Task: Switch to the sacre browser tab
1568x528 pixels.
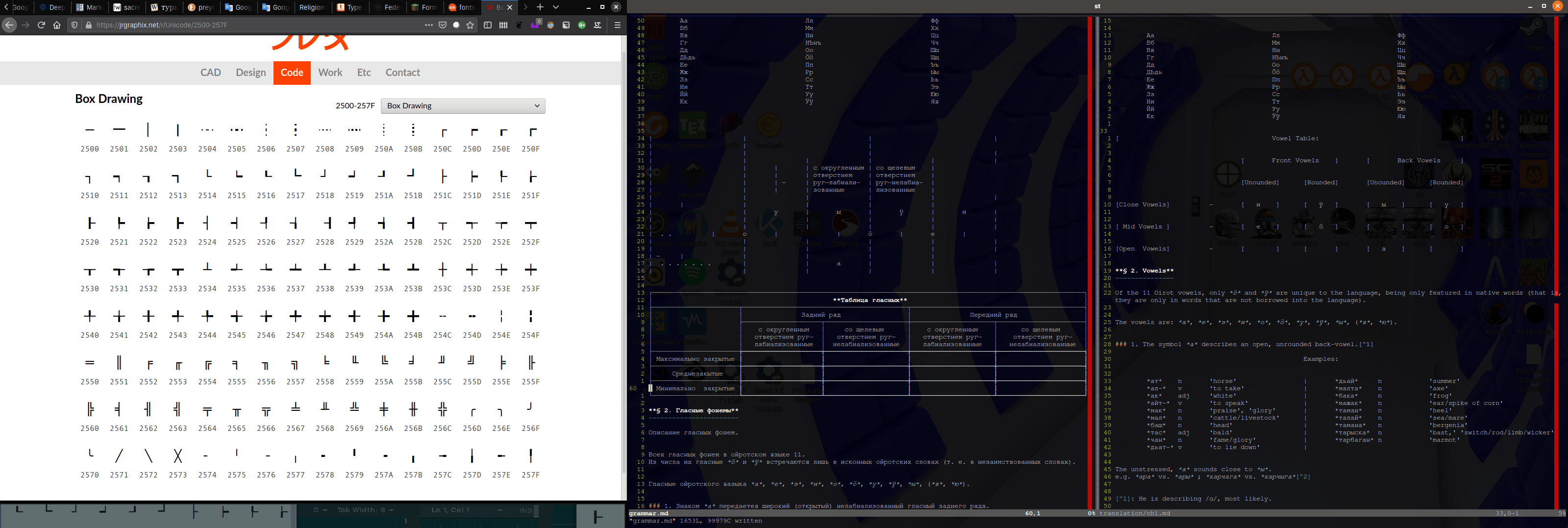Action: click(126, 7)
